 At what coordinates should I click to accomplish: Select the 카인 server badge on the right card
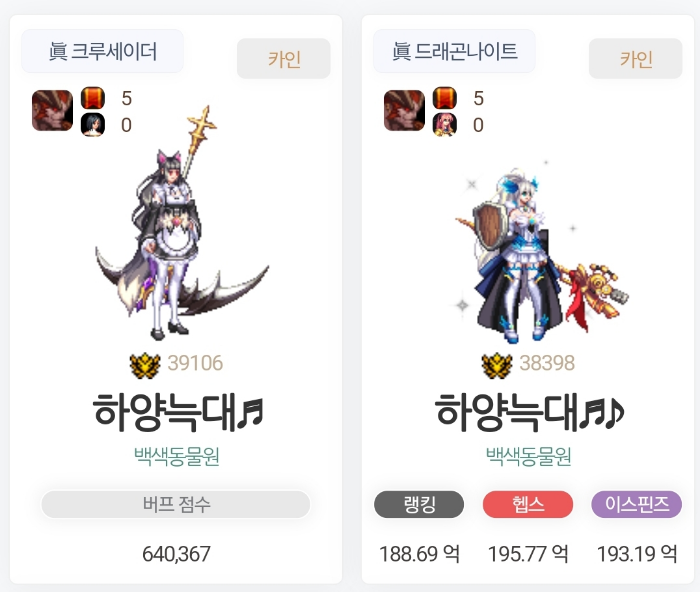pyautogui.click(x=635, y=58)
